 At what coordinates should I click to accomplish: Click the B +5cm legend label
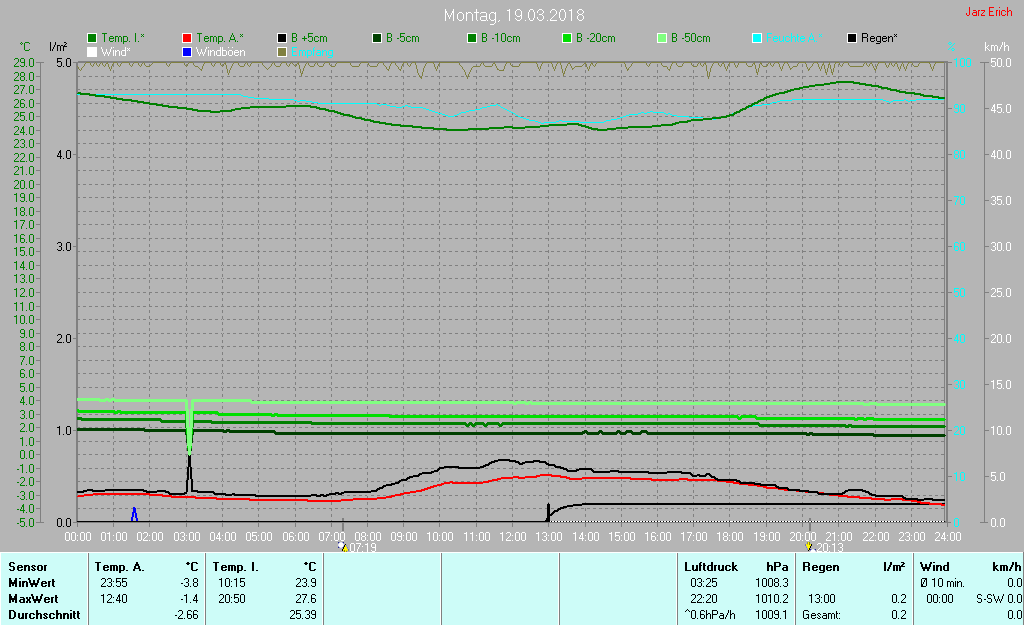click(310, 38)
